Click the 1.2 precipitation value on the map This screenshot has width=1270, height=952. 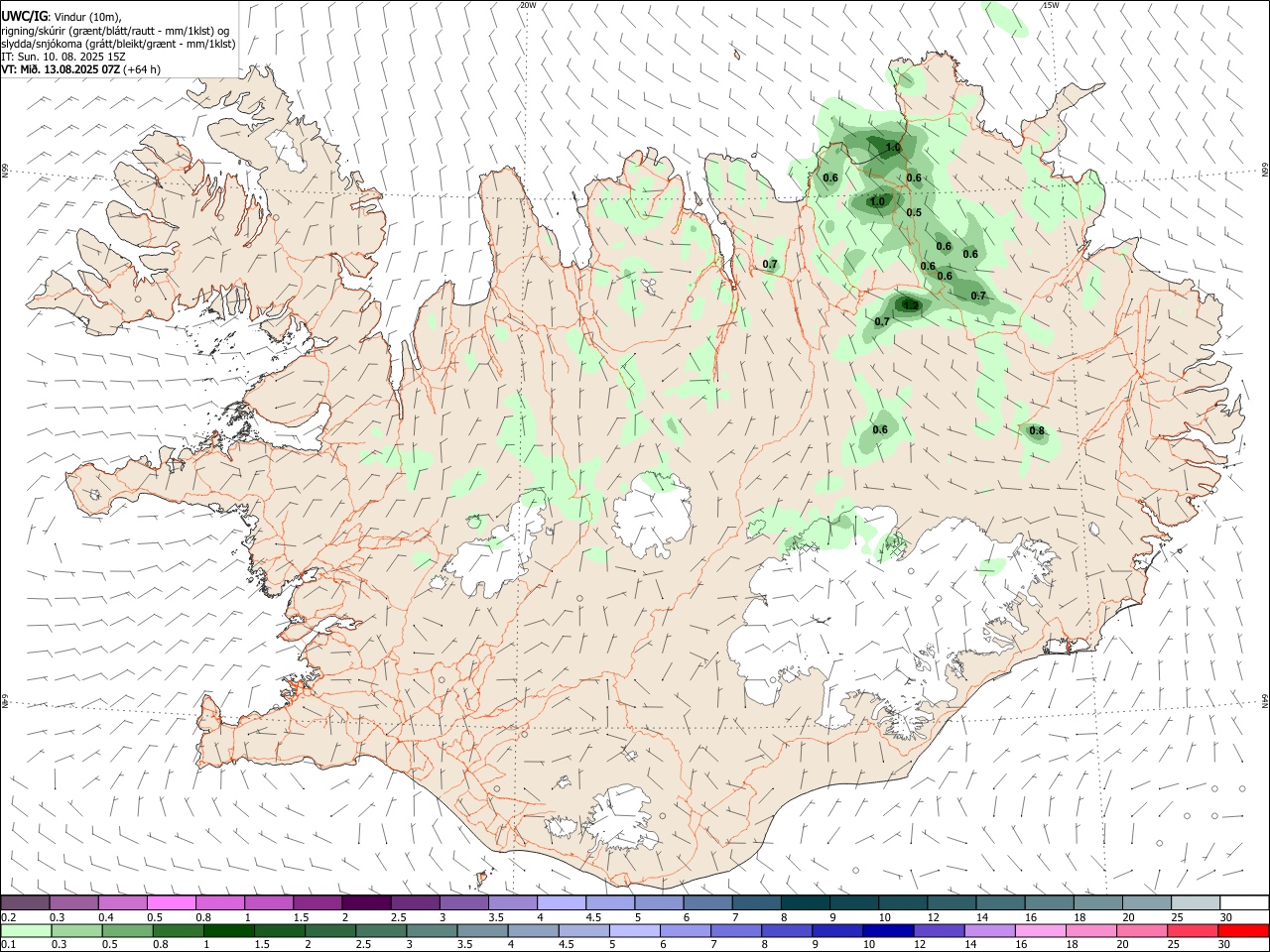coord(910,305)
